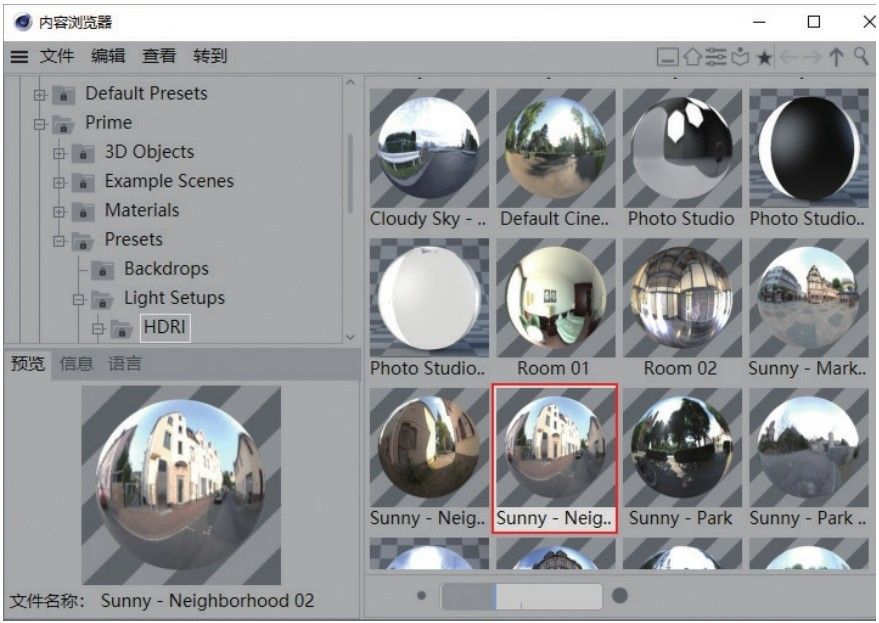Viewport: 879px width, 623px height.
Task: Click the tree panel scroll-up arrow
Action: click(x=351, y=83)
